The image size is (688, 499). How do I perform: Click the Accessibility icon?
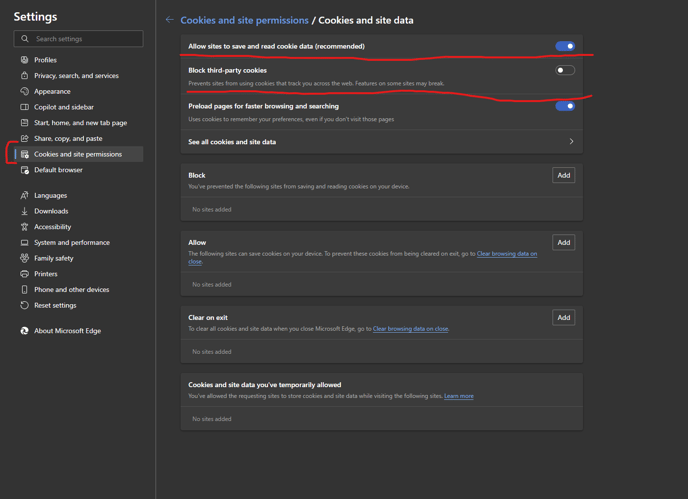[x=25, y=227]
